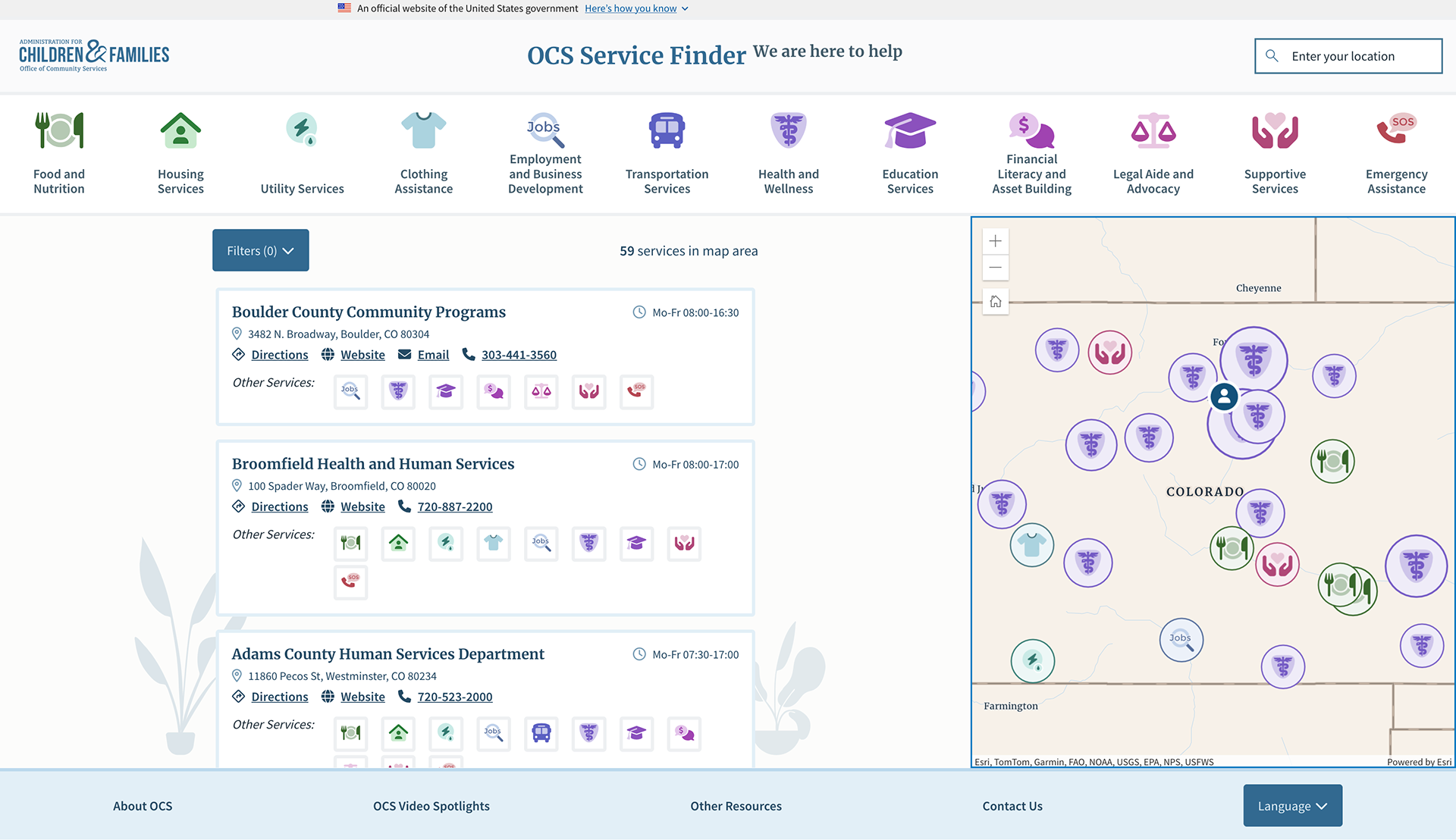The width and height of the screenshot is (1456, 840).
Task: Click the Jobs marker on the map
Action: (x=1181, y=639)
